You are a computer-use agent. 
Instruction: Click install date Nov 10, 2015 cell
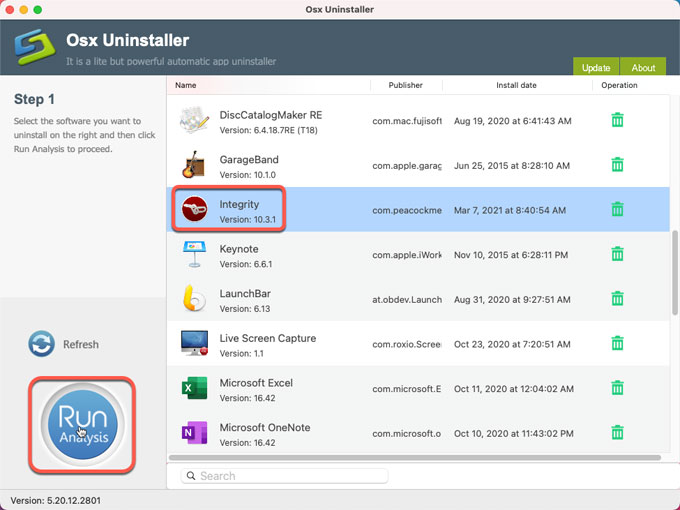pyautogui.click(x=511, y=255)
